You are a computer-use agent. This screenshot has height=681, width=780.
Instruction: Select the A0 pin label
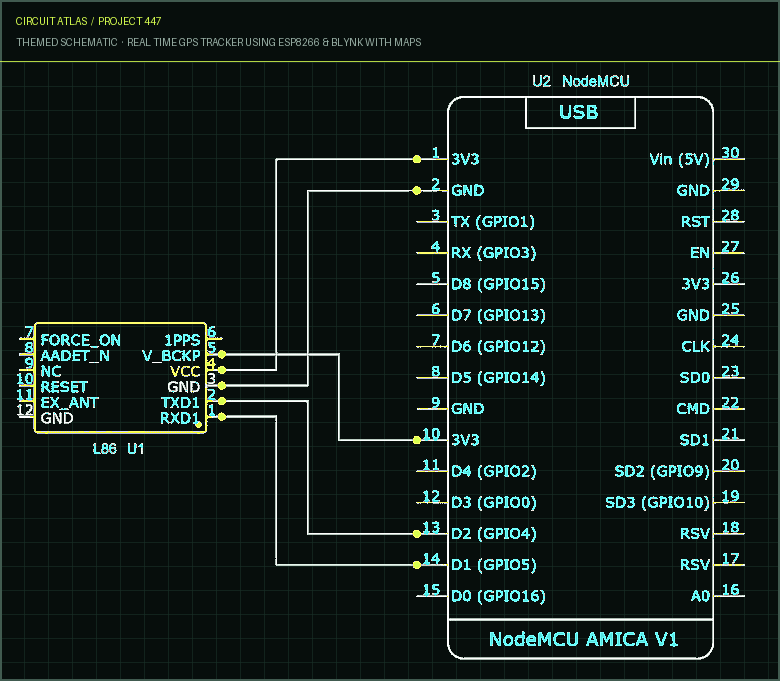click(700, 596)
